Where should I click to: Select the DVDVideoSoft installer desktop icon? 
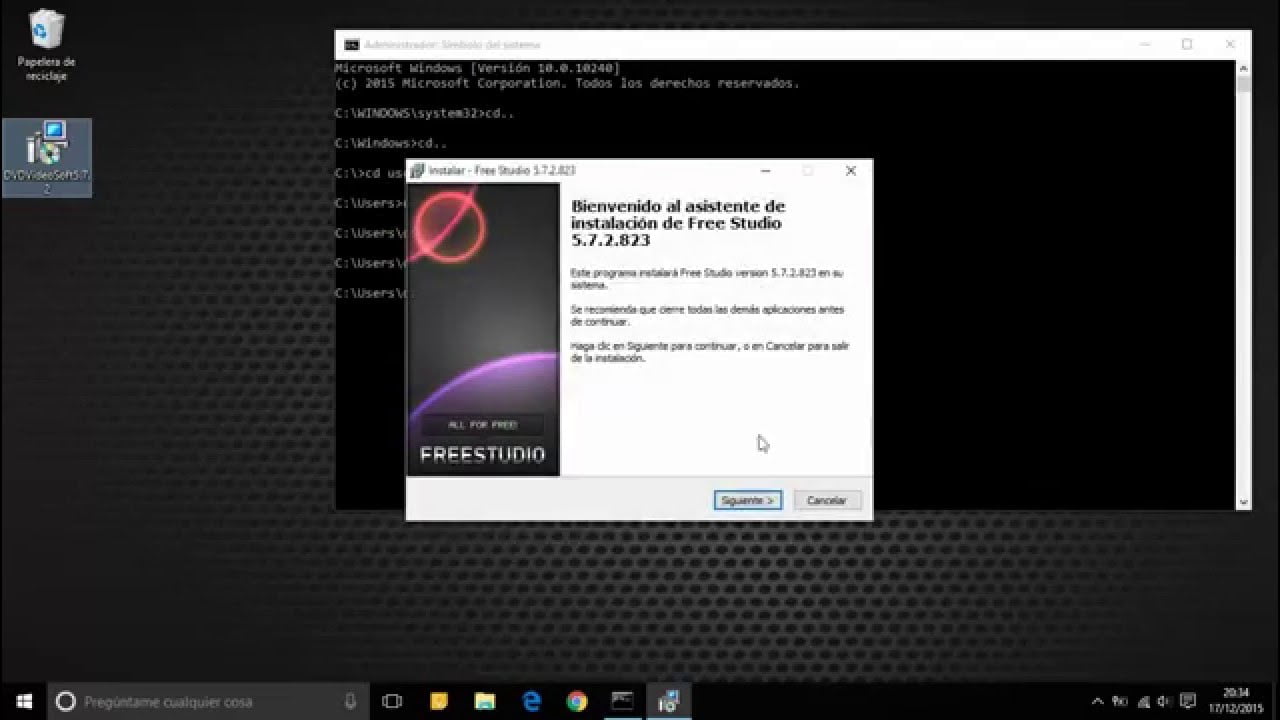tap(46, 157)
